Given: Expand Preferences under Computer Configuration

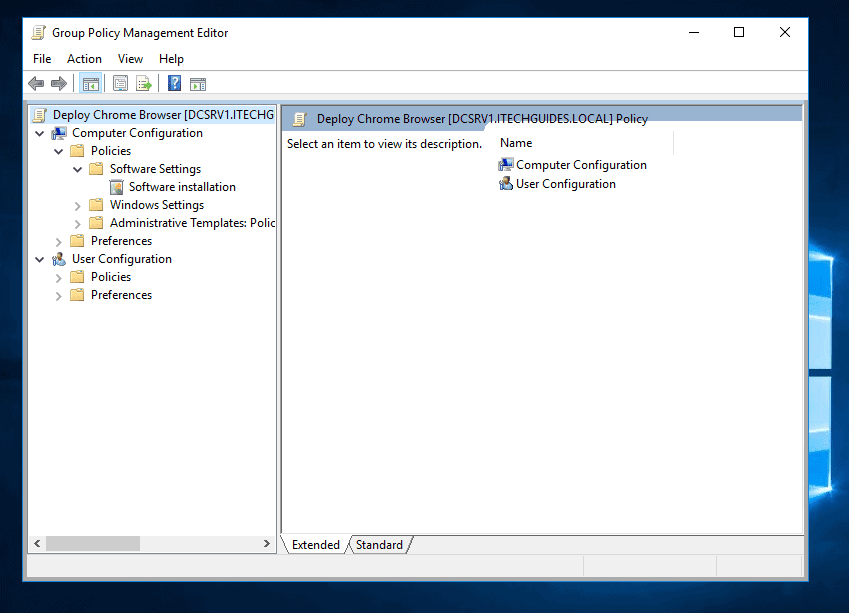Looking at the screenshot, I should 58,242.
